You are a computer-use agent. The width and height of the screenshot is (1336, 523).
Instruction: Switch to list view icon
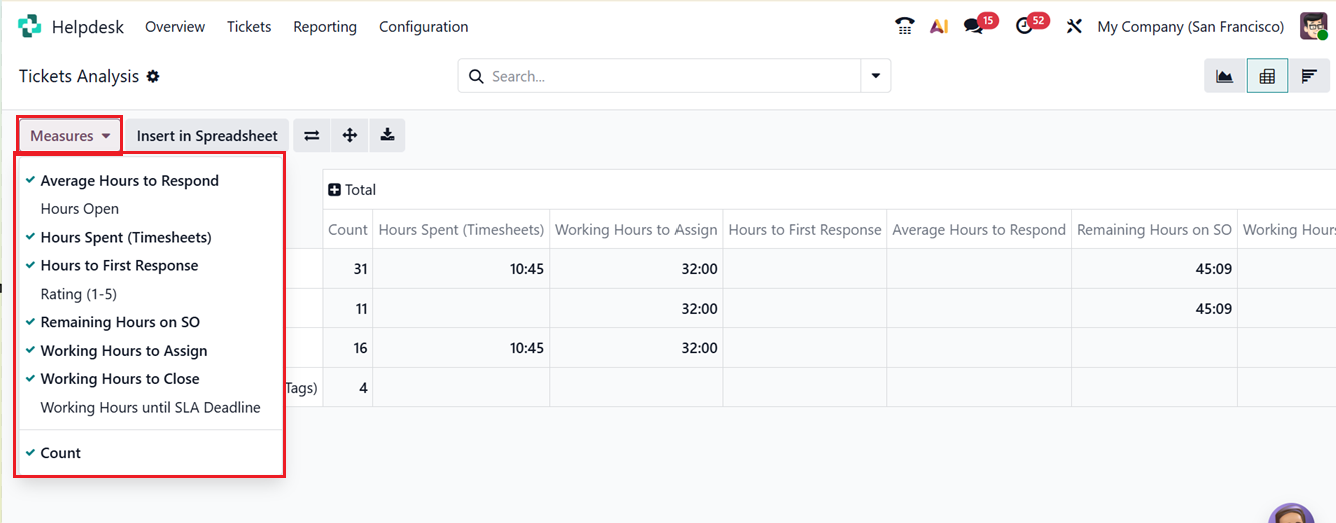pyautogui.click(x=1308, y=77)
